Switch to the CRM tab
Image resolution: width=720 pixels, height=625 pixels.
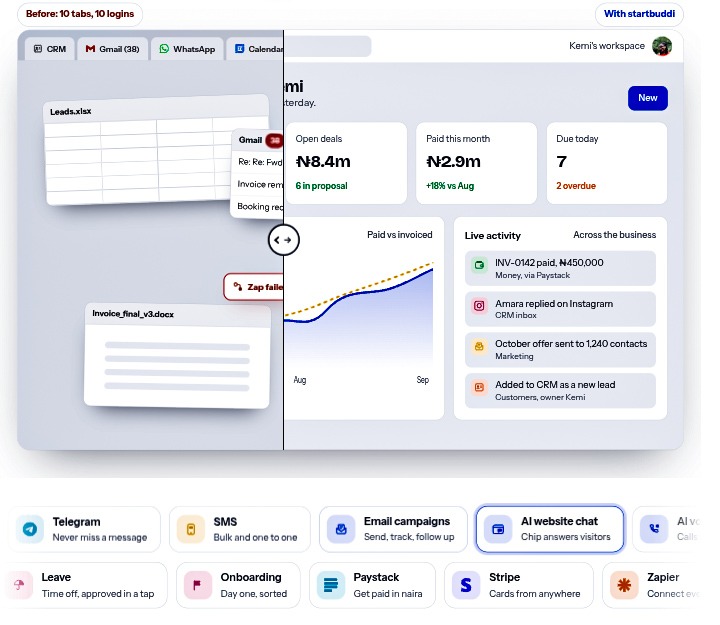coord(50,49)
